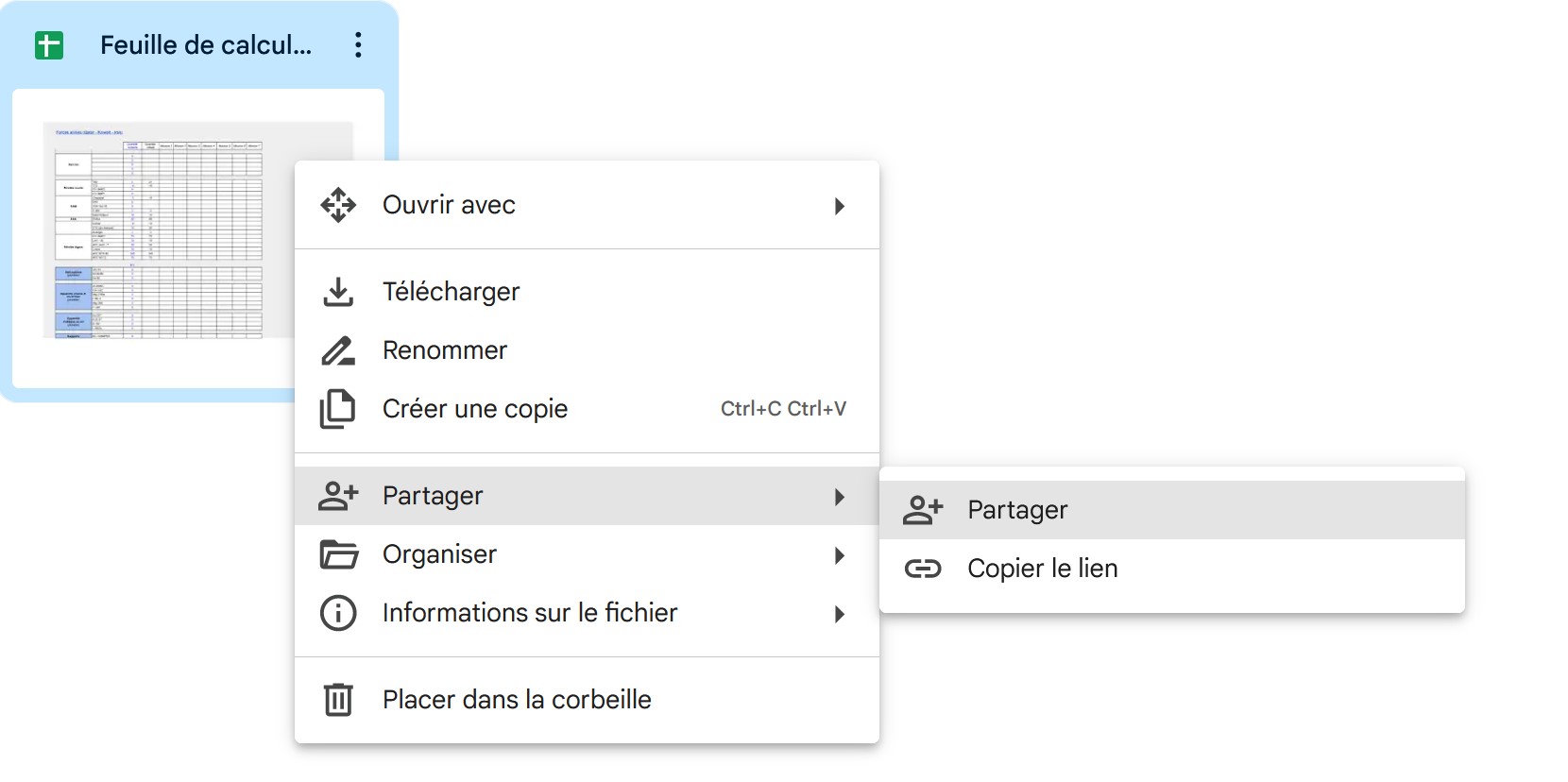Click the Télécharger download icon
The width and height of the screenshot is (1568, 782).
coord(338,292)
